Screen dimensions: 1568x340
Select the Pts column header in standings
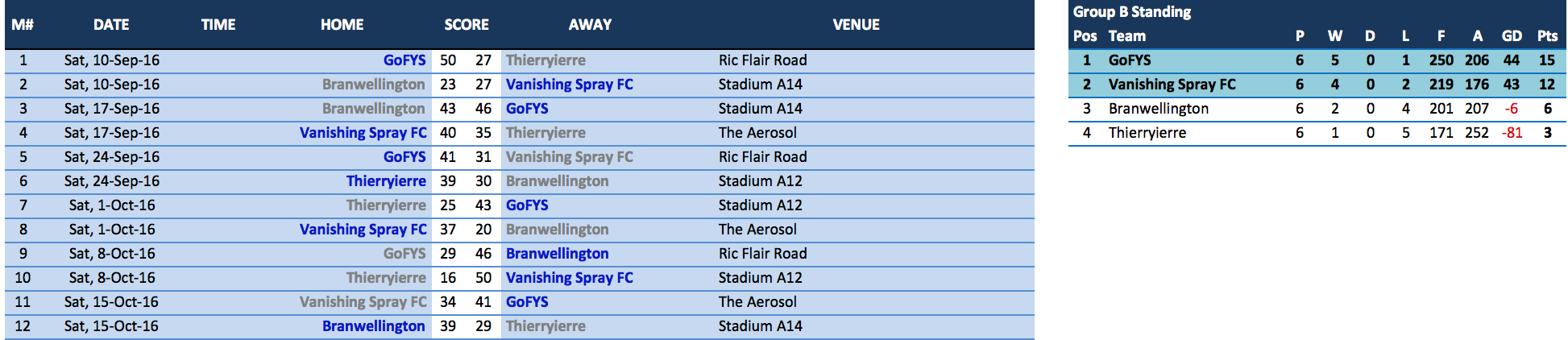pyautogui.click(x=1547, y=36)
